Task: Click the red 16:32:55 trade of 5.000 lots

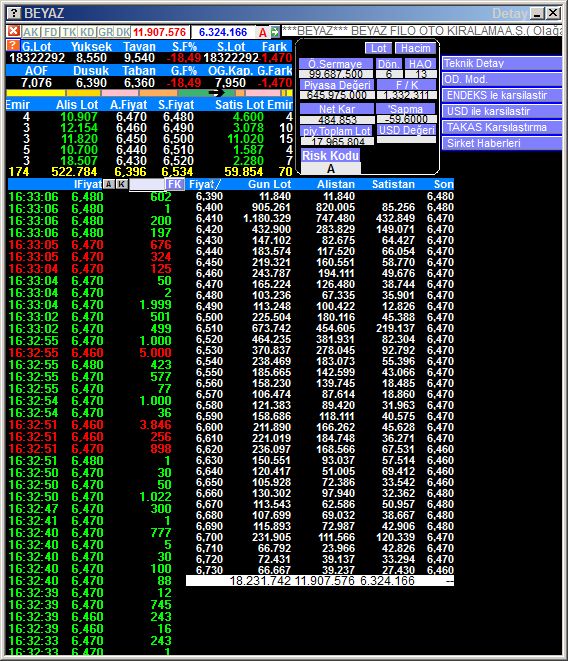Action: coord(90,352)
